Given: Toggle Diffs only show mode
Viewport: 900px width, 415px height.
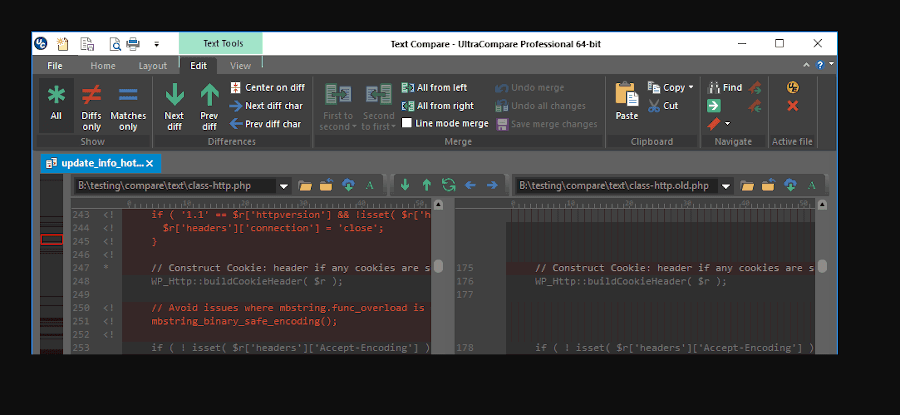Looking at the screenshot, I should (x=91, y=104).
